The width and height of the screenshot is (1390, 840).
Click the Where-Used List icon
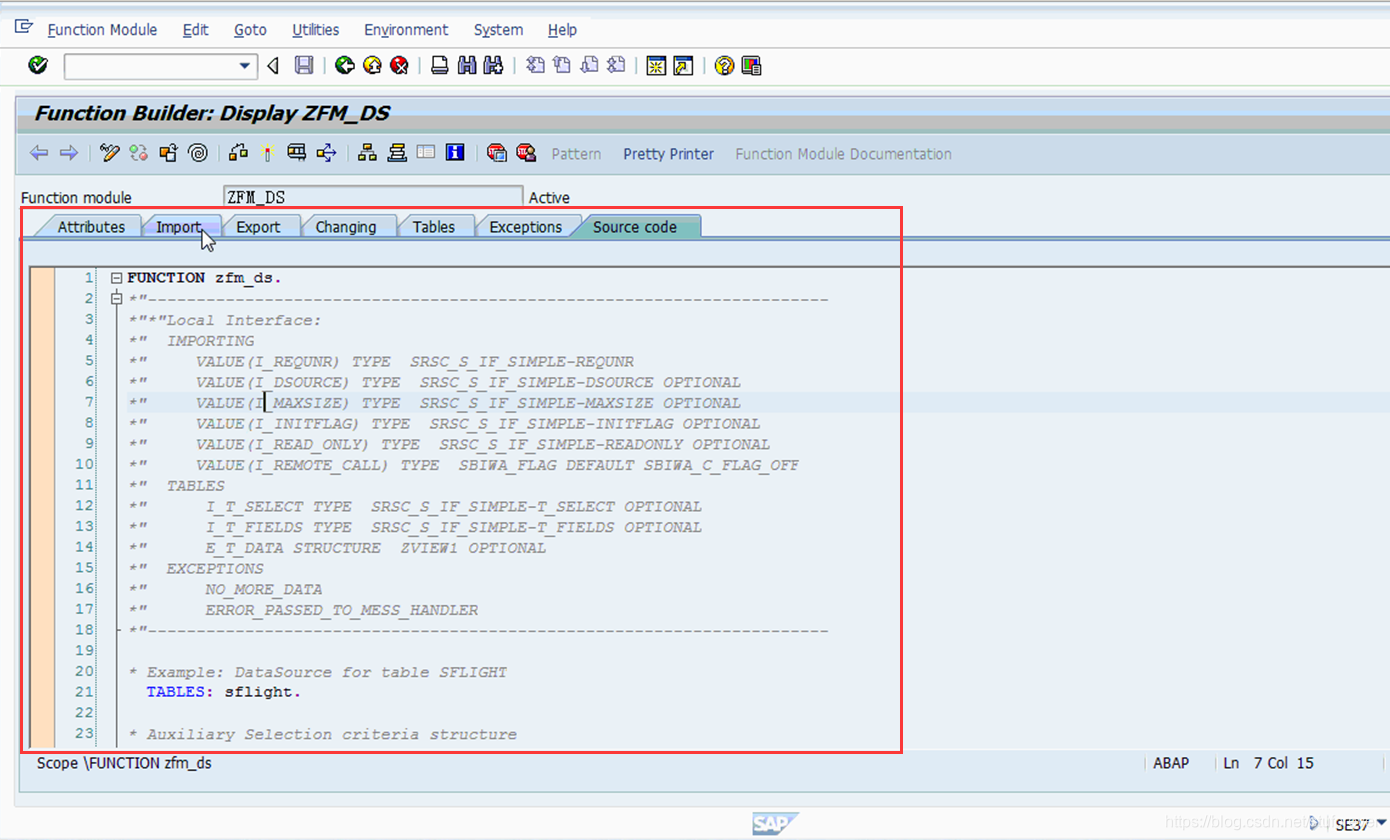click(326, 153)
